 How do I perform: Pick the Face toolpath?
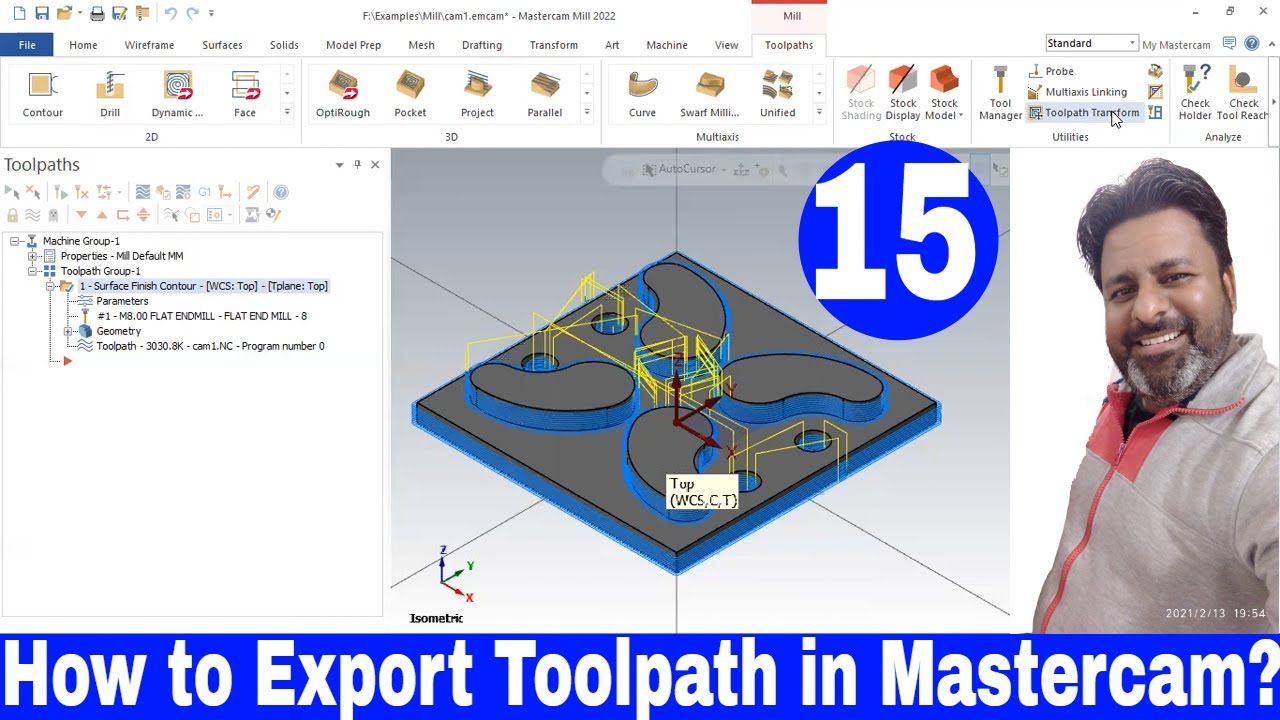(245, 95)
